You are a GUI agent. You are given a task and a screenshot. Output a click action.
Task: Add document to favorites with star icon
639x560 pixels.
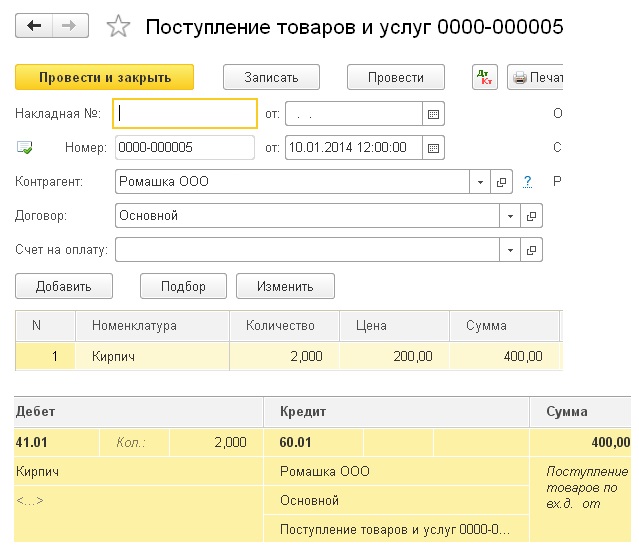coord(118,26)
